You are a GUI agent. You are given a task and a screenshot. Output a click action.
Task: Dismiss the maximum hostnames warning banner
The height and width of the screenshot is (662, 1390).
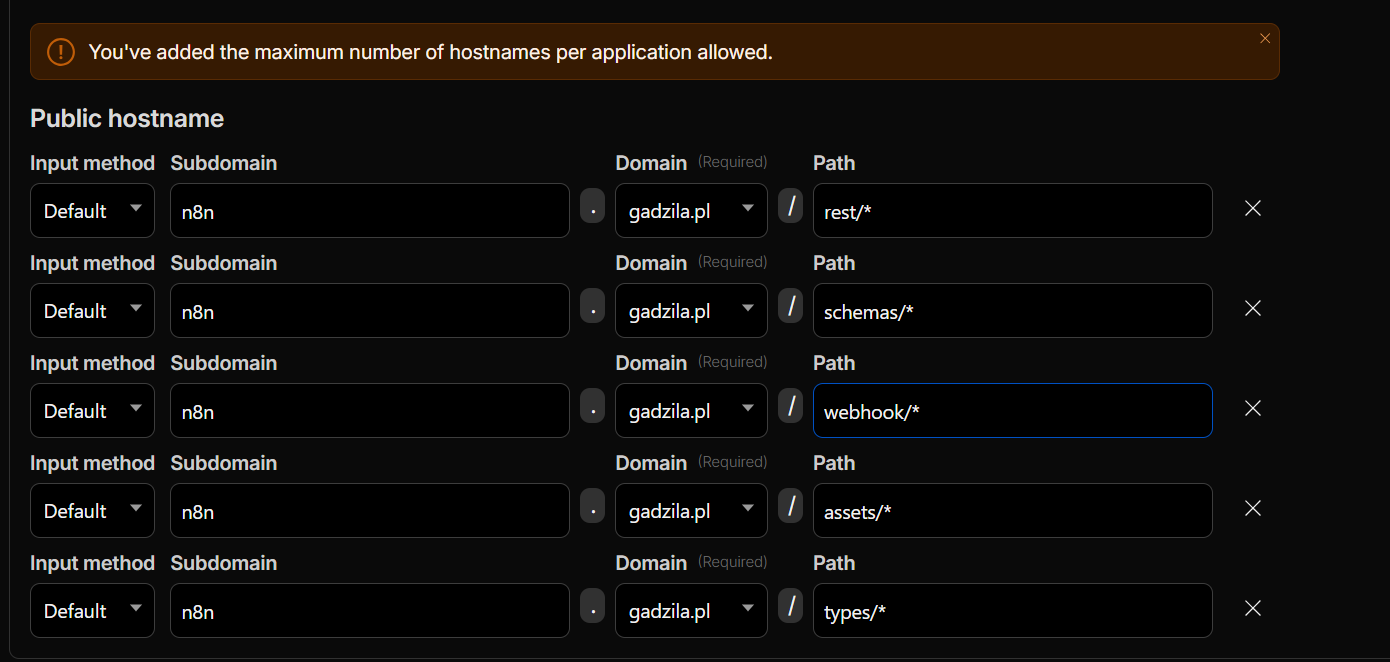[x=1265, y=39]
